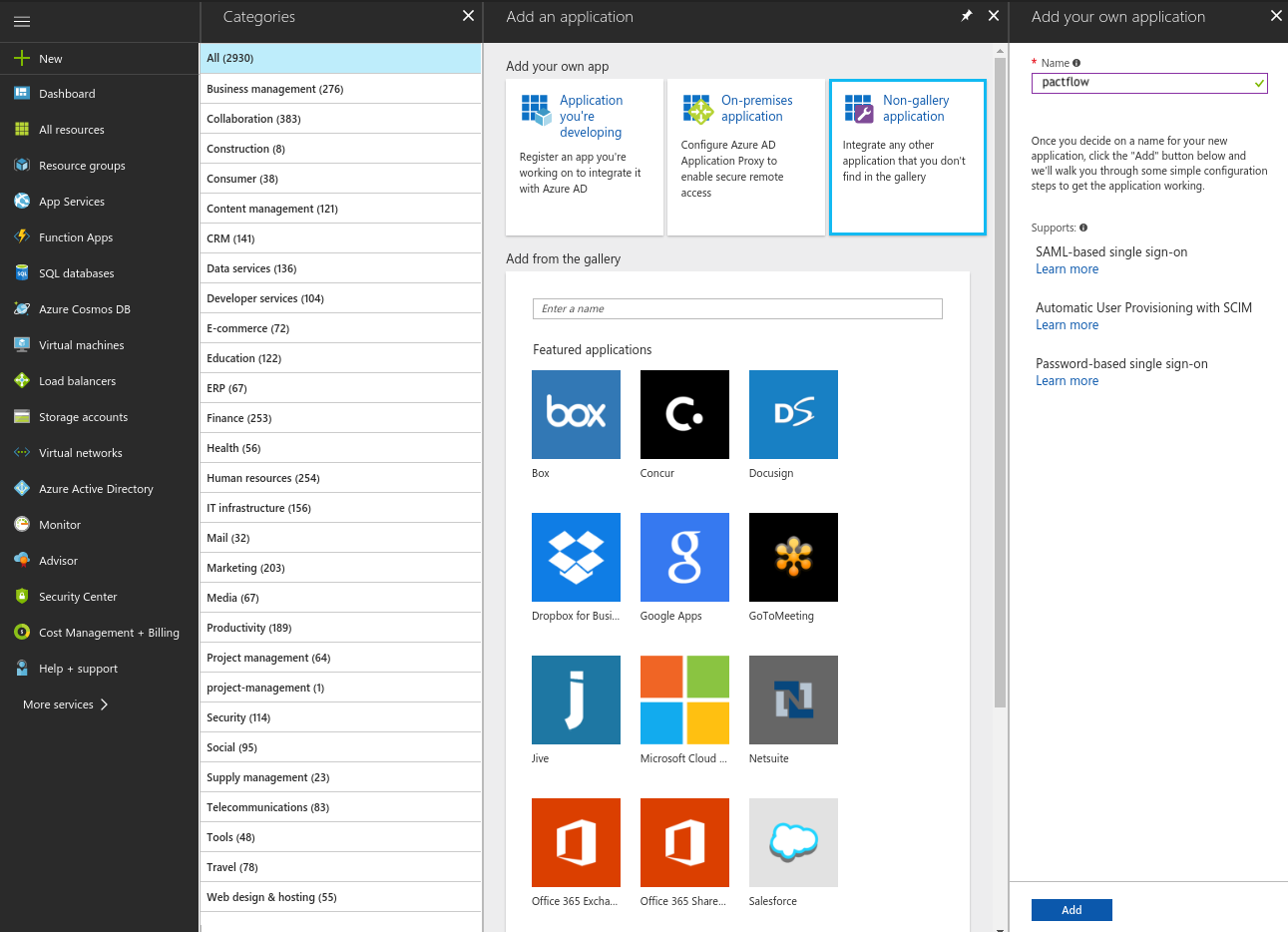Open Learn more for SAML-based sign-on
Image resolution: width=1288 pixels, height=932 pixels.
pyautogui.click(x=1067, y=269)
